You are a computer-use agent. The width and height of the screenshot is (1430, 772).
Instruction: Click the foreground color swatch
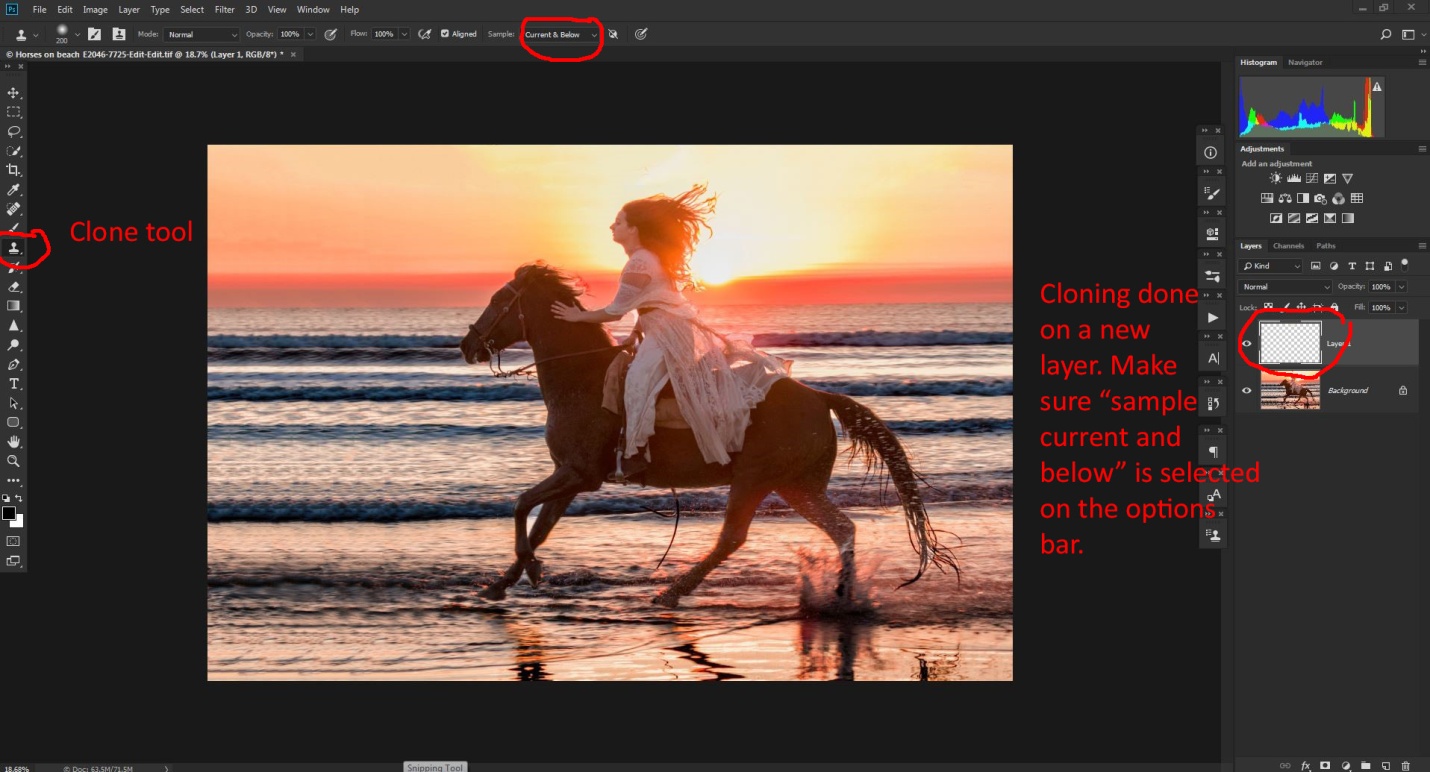point(9,513)
